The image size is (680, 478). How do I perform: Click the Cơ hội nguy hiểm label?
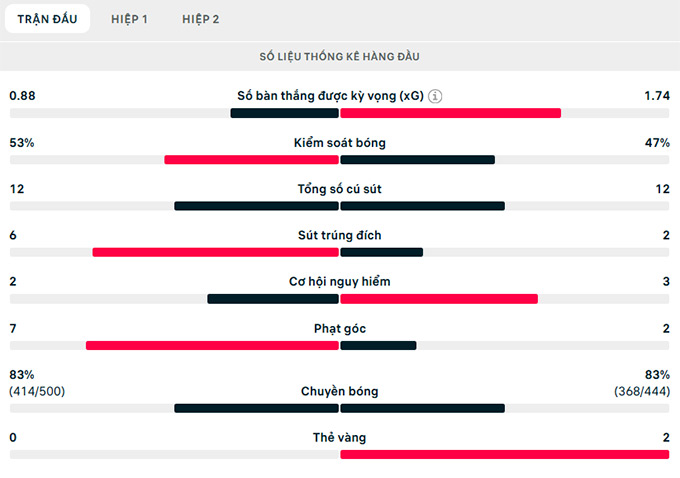pyautogui.click(x=340, y=282)
